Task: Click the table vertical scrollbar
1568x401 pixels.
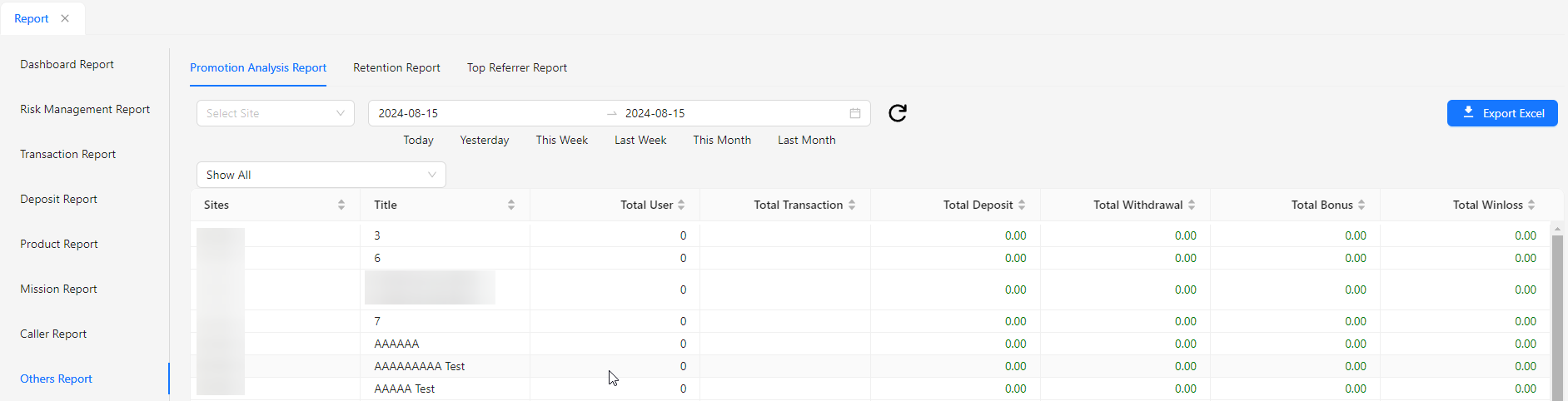Action: (1556, 316)
